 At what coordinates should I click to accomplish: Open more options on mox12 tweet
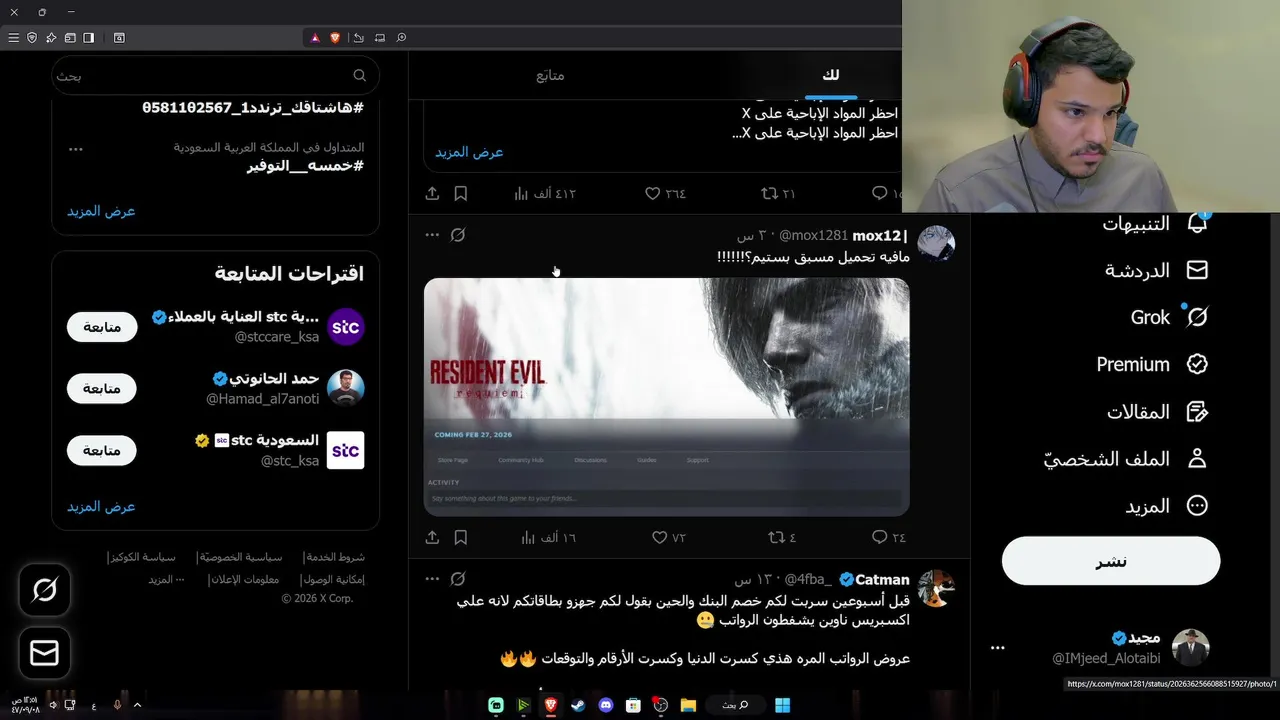click(x=432, y=235)
